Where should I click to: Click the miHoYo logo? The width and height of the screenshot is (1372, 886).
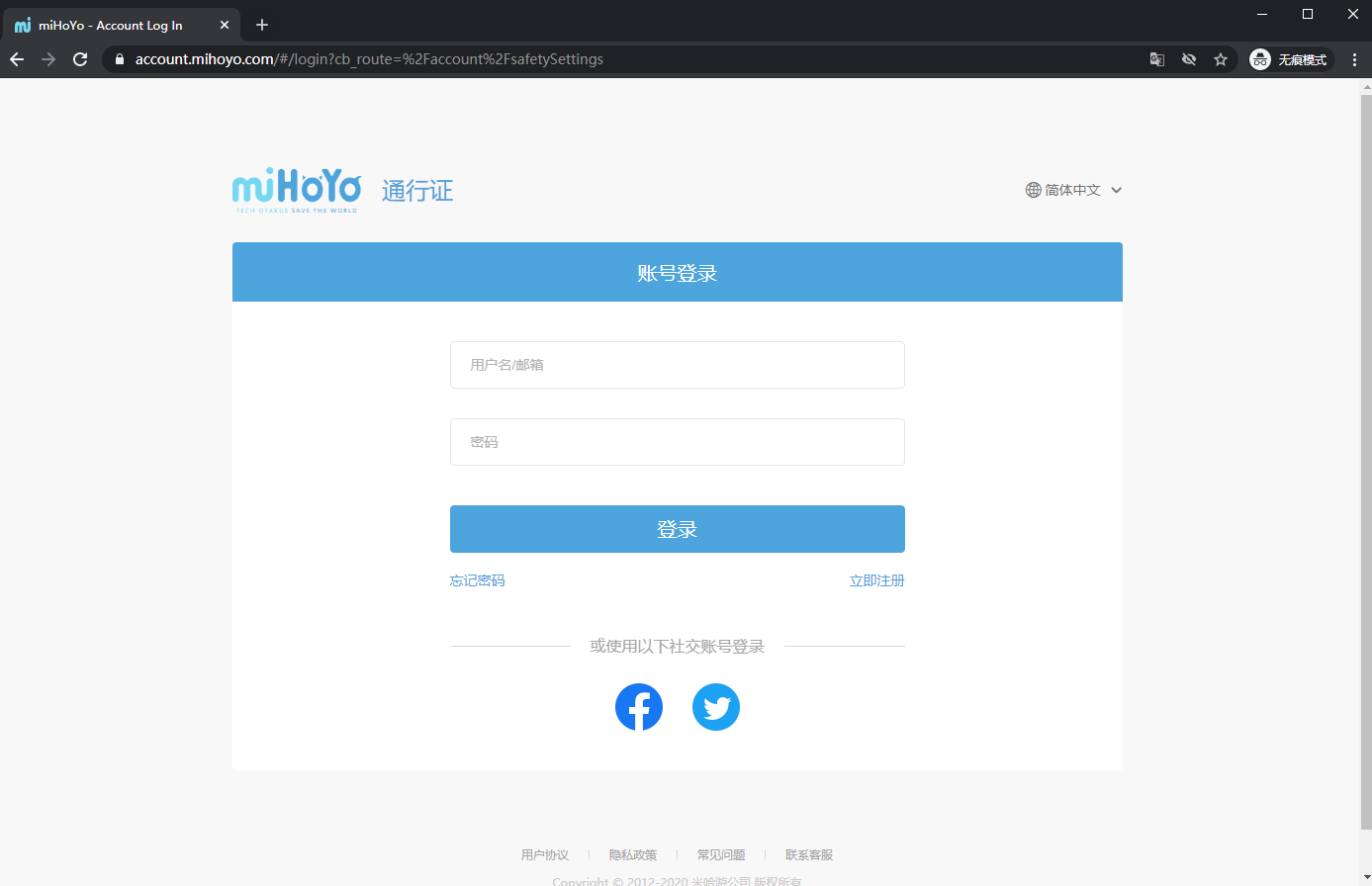(x=296, y=190)
